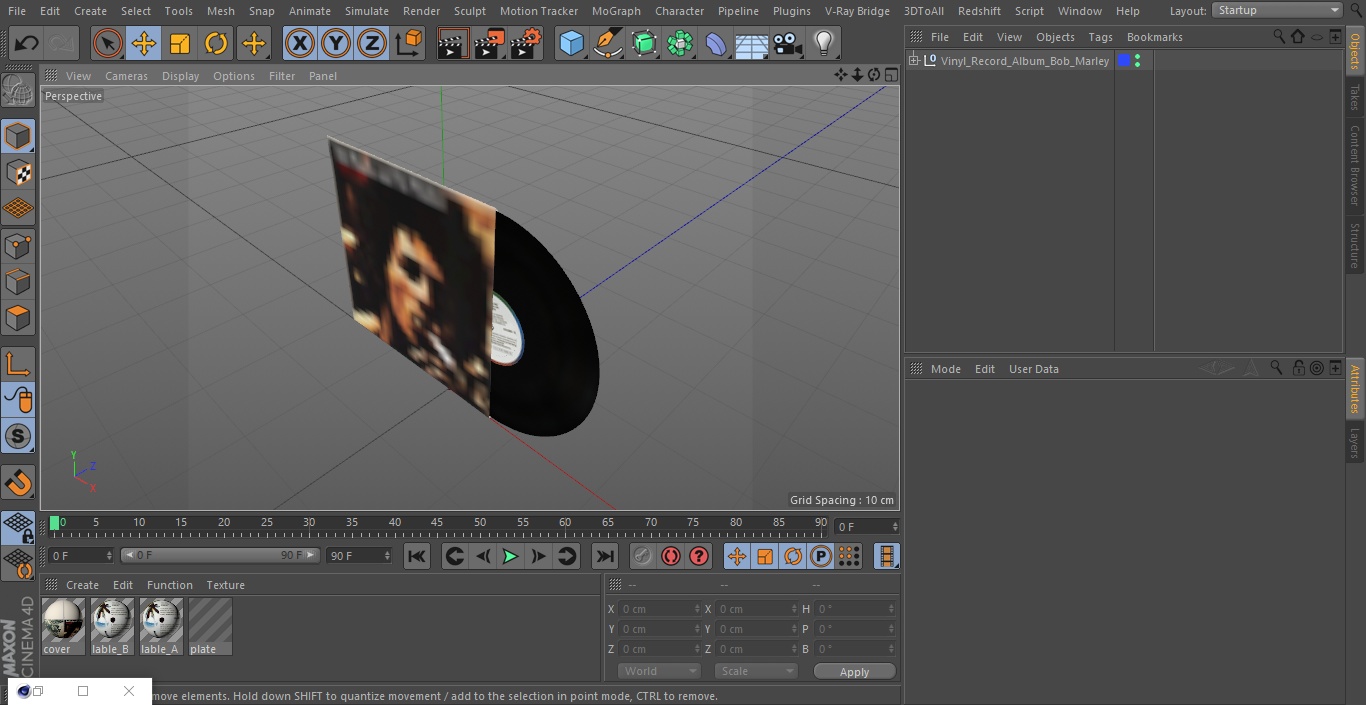This screenshot has height=705, width=1366.
Task: Open viewport Cameras menu
Action: 126,76
